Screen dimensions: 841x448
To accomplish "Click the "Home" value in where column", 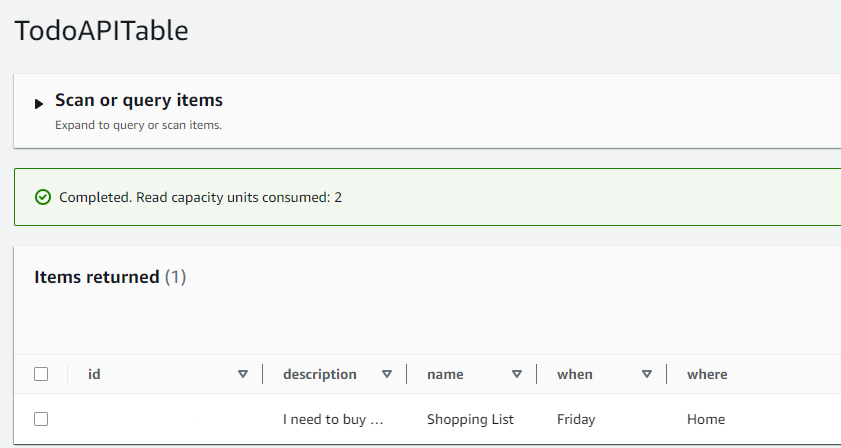I will (706, 419).
